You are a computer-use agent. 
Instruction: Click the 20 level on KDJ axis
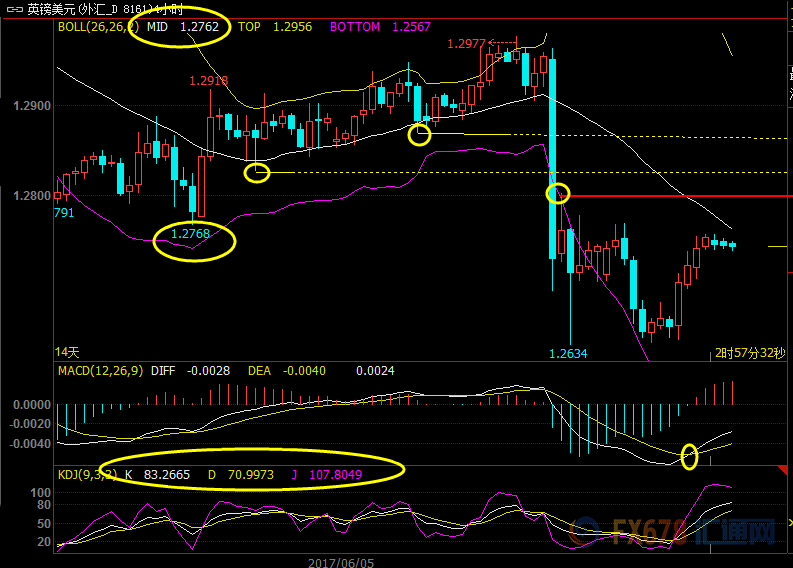coord(44,542)
